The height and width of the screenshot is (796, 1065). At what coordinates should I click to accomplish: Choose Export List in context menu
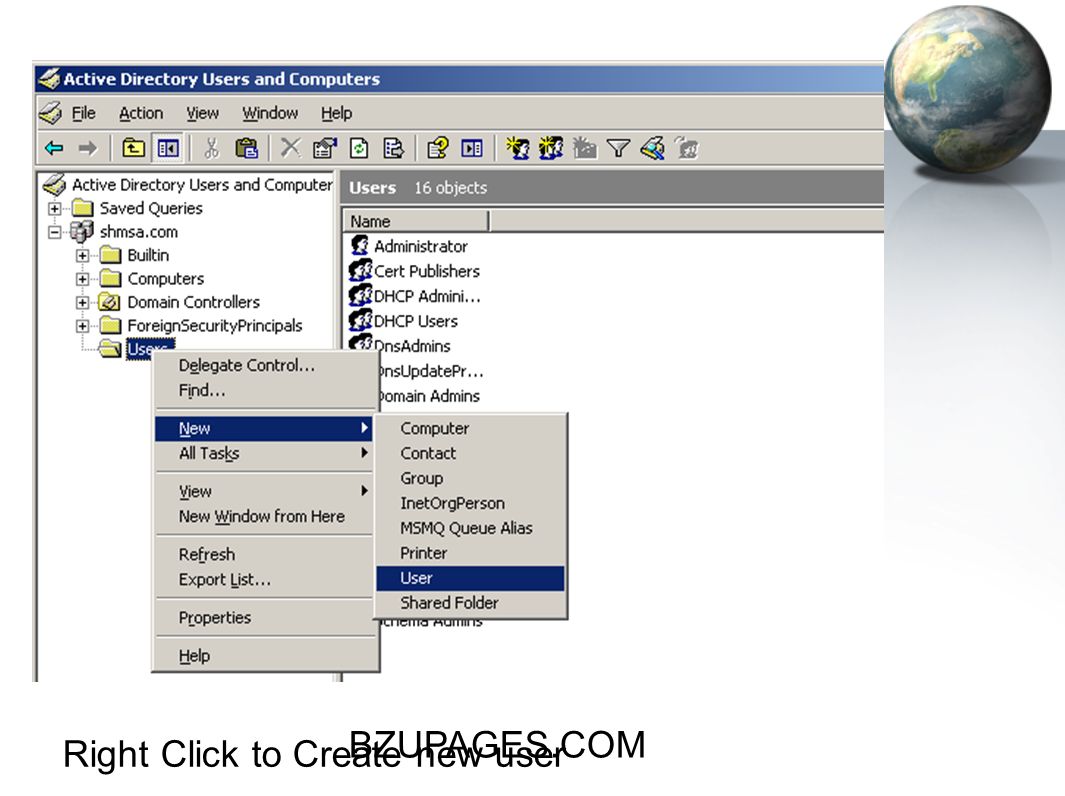(x=264, y=579)
